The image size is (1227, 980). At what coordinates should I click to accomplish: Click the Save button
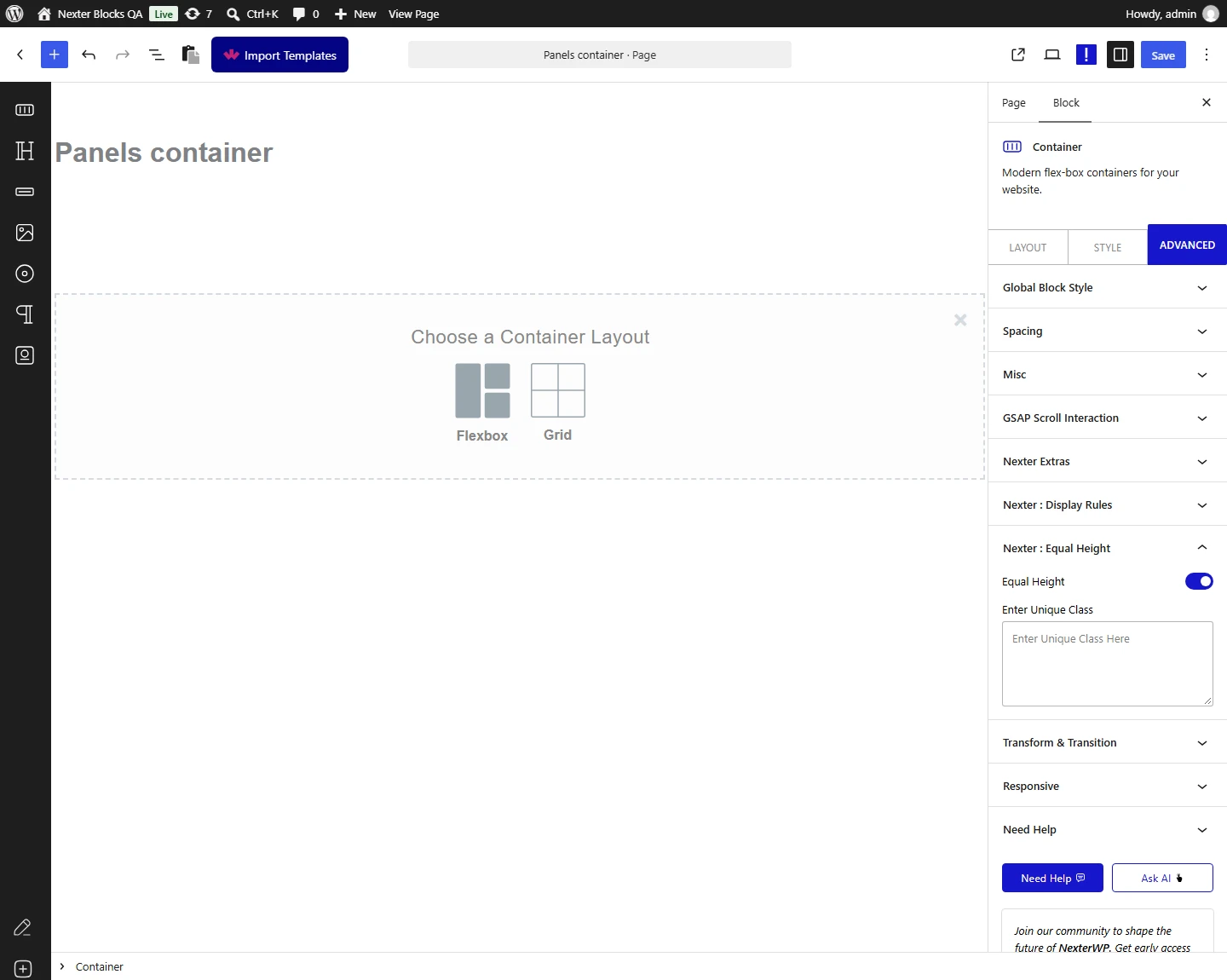pos(1163,55)
